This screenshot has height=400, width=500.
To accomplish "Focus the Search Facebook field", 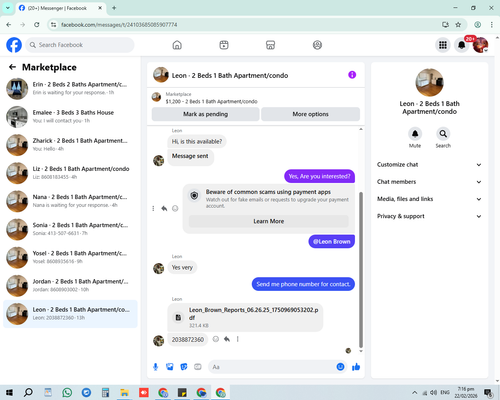I will (80, 45).
